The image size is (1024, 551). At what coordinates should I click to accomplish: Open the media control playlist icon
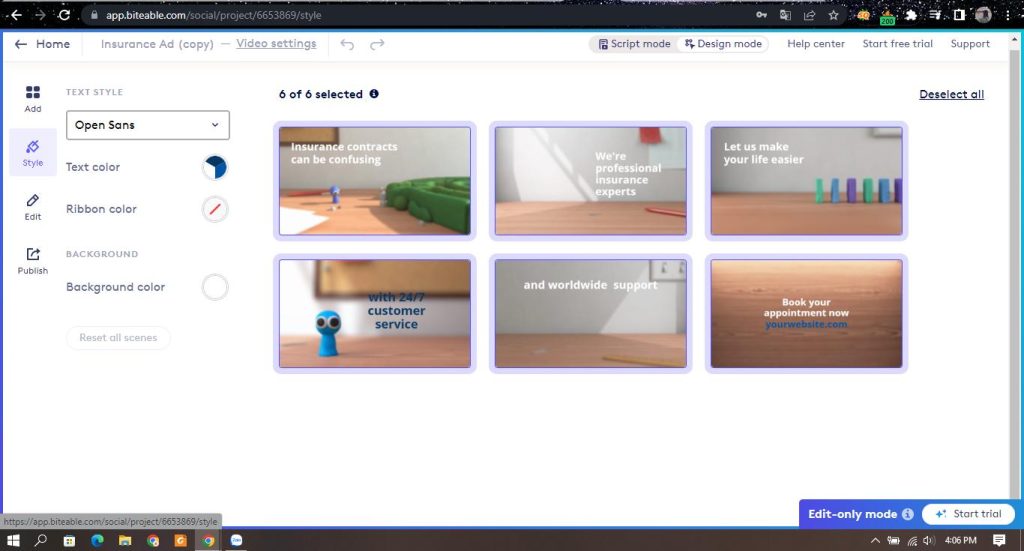[x=935, y=14]
